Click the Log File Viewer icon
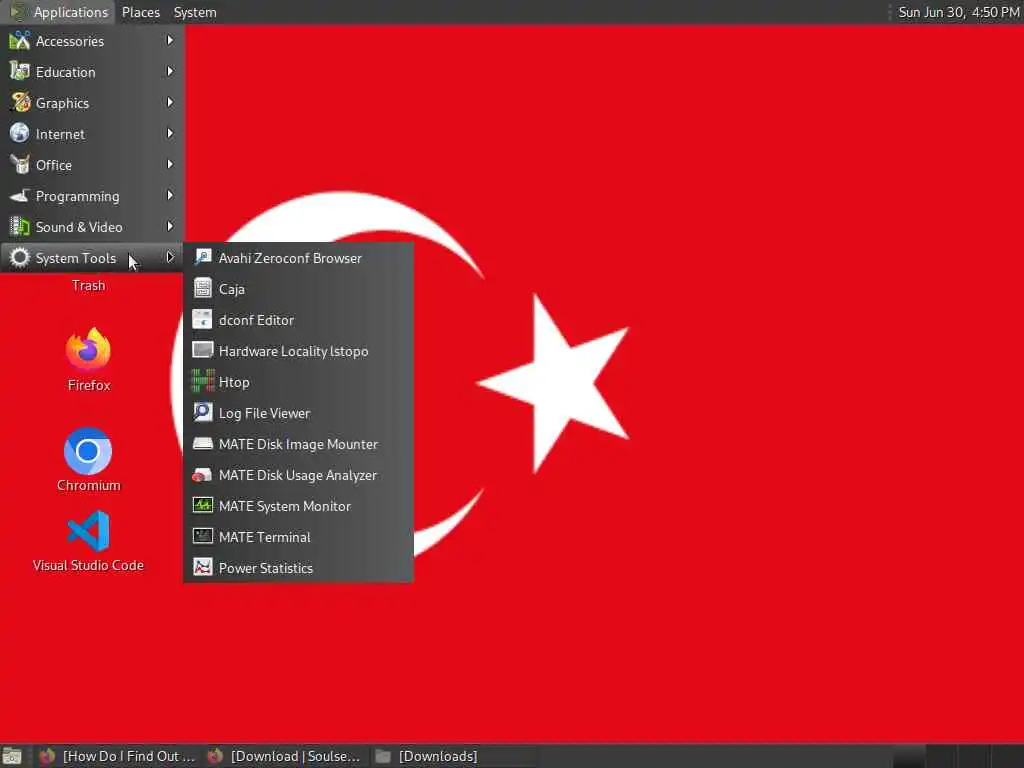The height and width of the screenshot is (768, 1024). 202,413
